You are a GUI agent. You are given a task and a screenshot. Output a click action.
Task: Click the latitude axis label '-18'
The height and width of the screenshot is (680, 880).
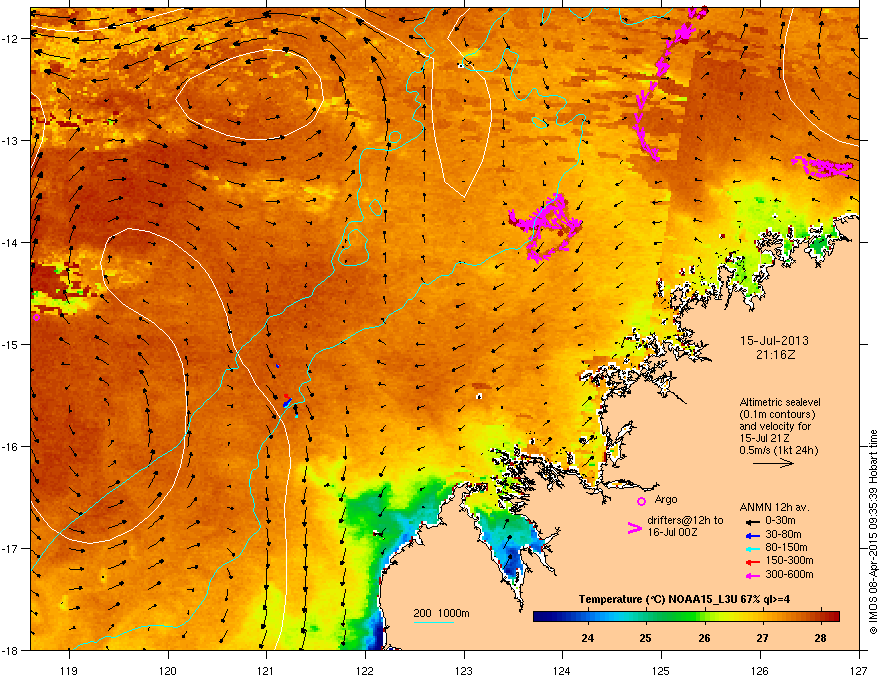9,650
